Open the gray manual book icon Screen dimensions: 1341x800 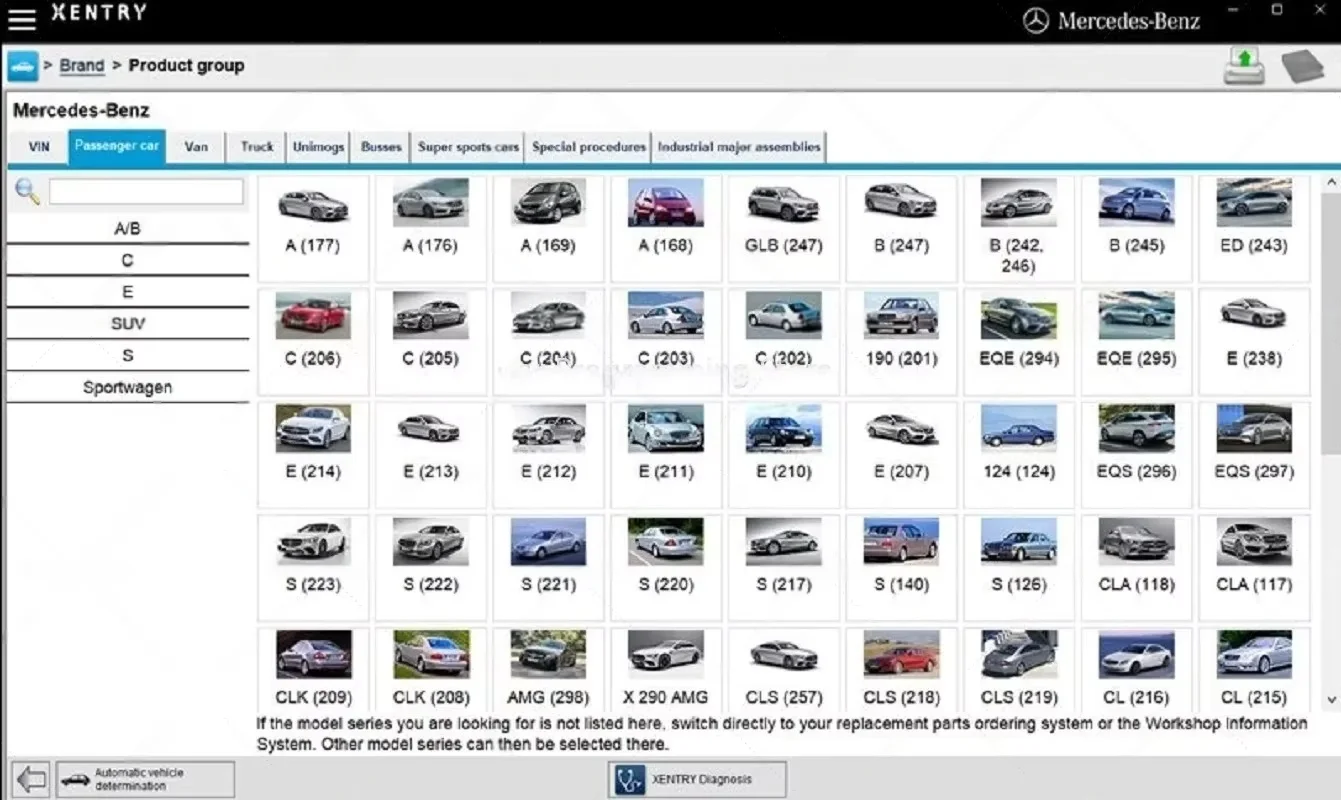(x=1302, y=66)
